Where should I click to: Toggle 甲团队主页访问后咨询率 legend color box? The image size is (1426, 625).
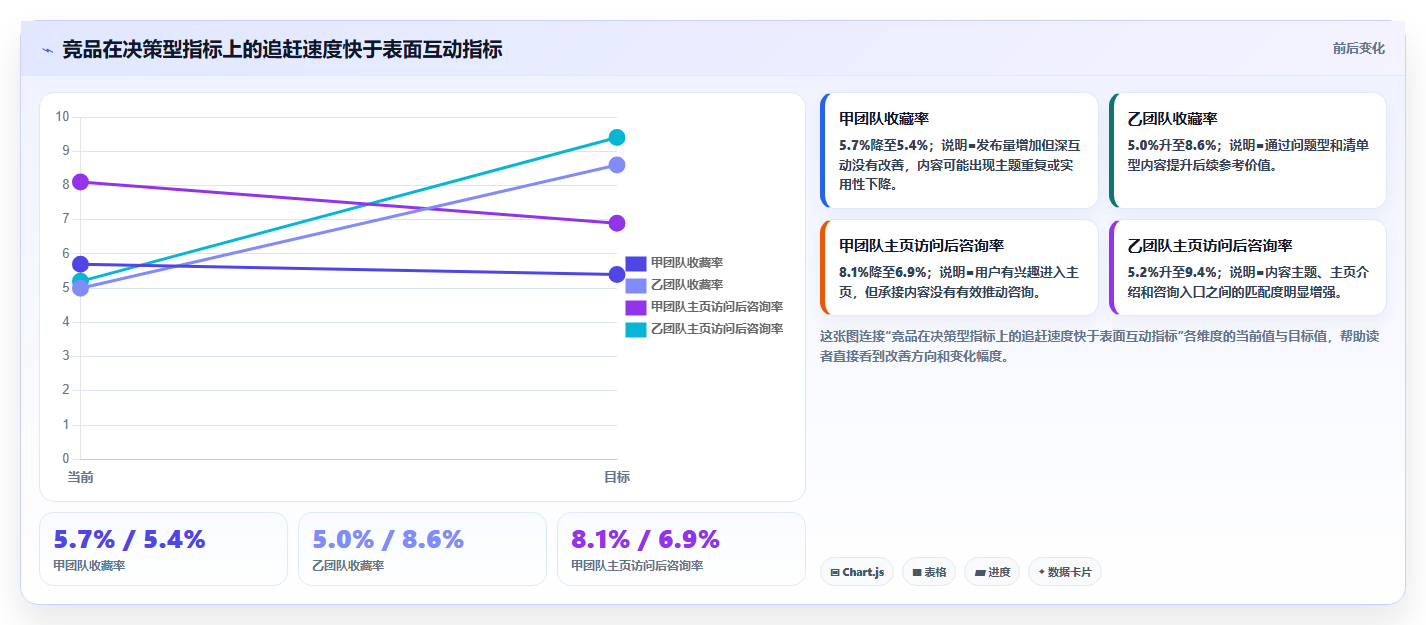click(636, 307)
